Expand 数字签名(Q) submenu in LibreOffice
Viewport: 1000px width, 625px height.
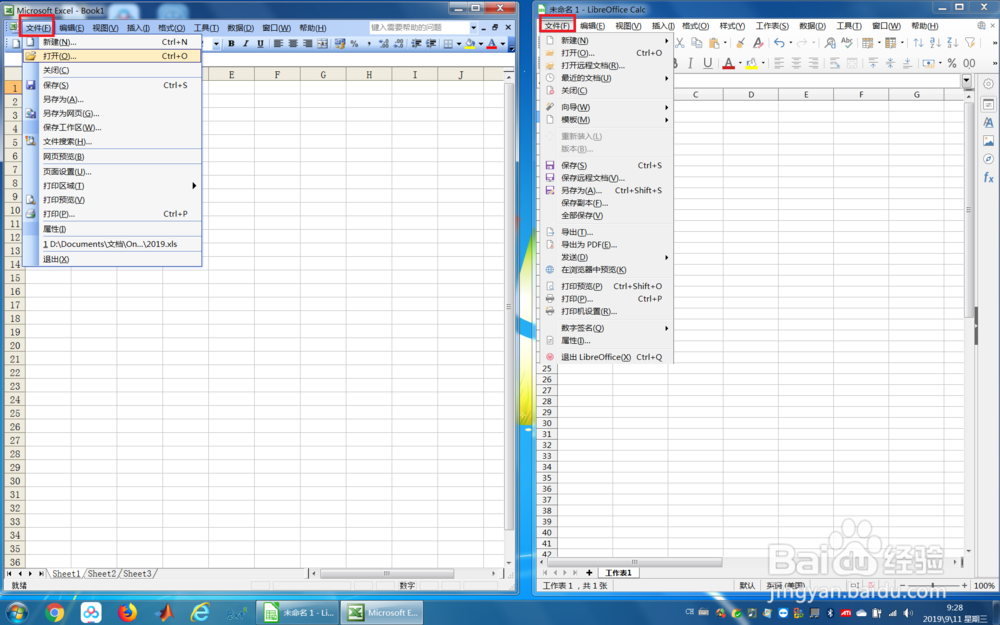(666, 328)
